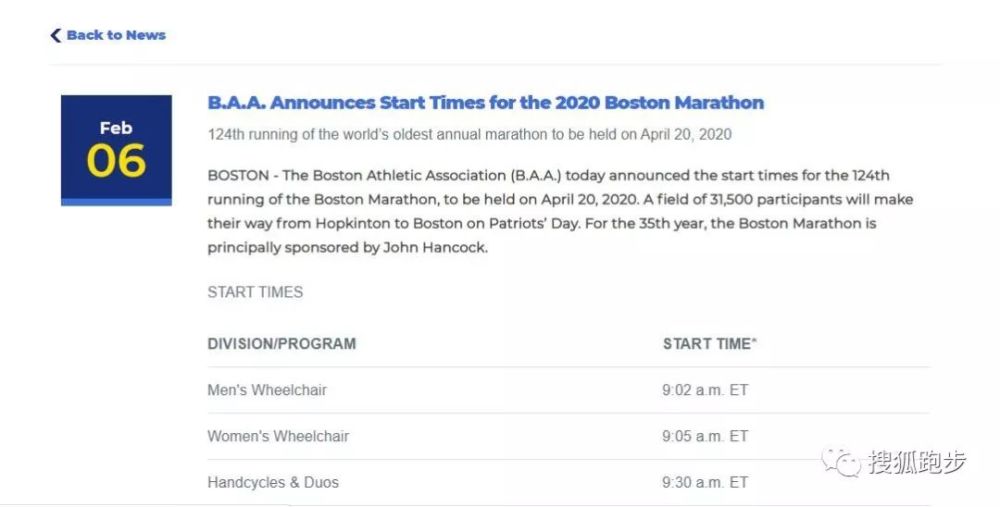Click the Feb 06 date badge
Viewport: 1000px width, 507px height.
tap(116, 150)
